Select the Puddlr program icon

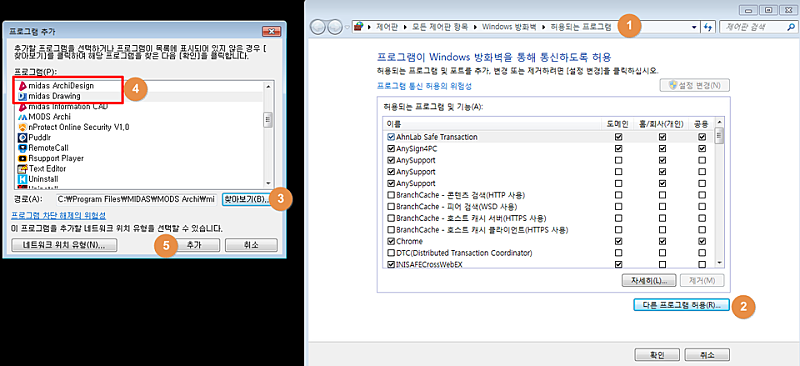[x=22, y=137]
